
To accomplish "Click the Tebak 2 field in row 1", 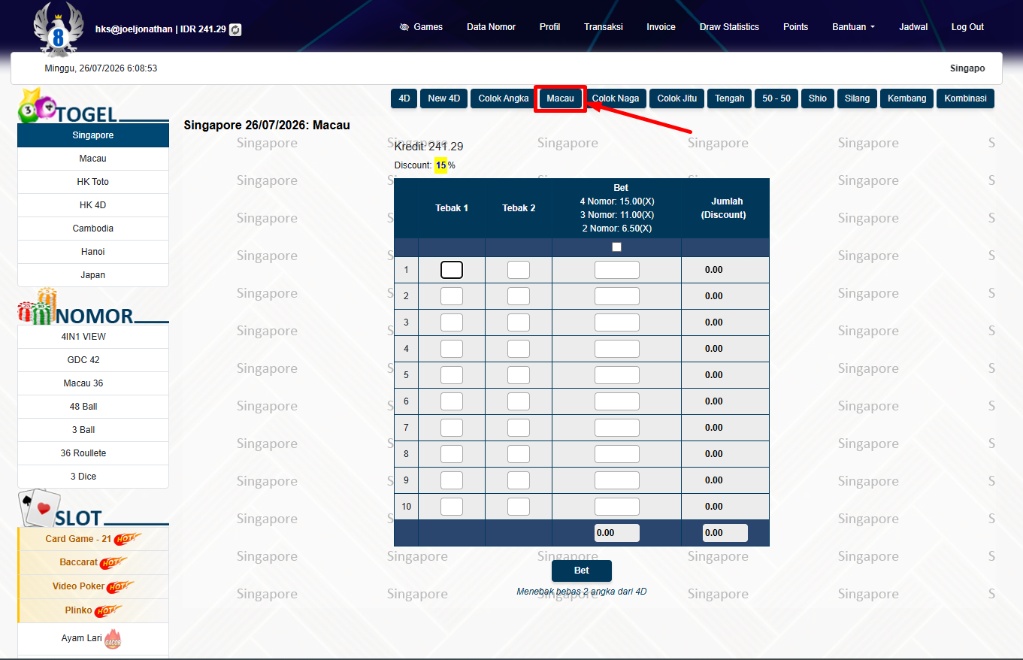I will tap(518, 270).
